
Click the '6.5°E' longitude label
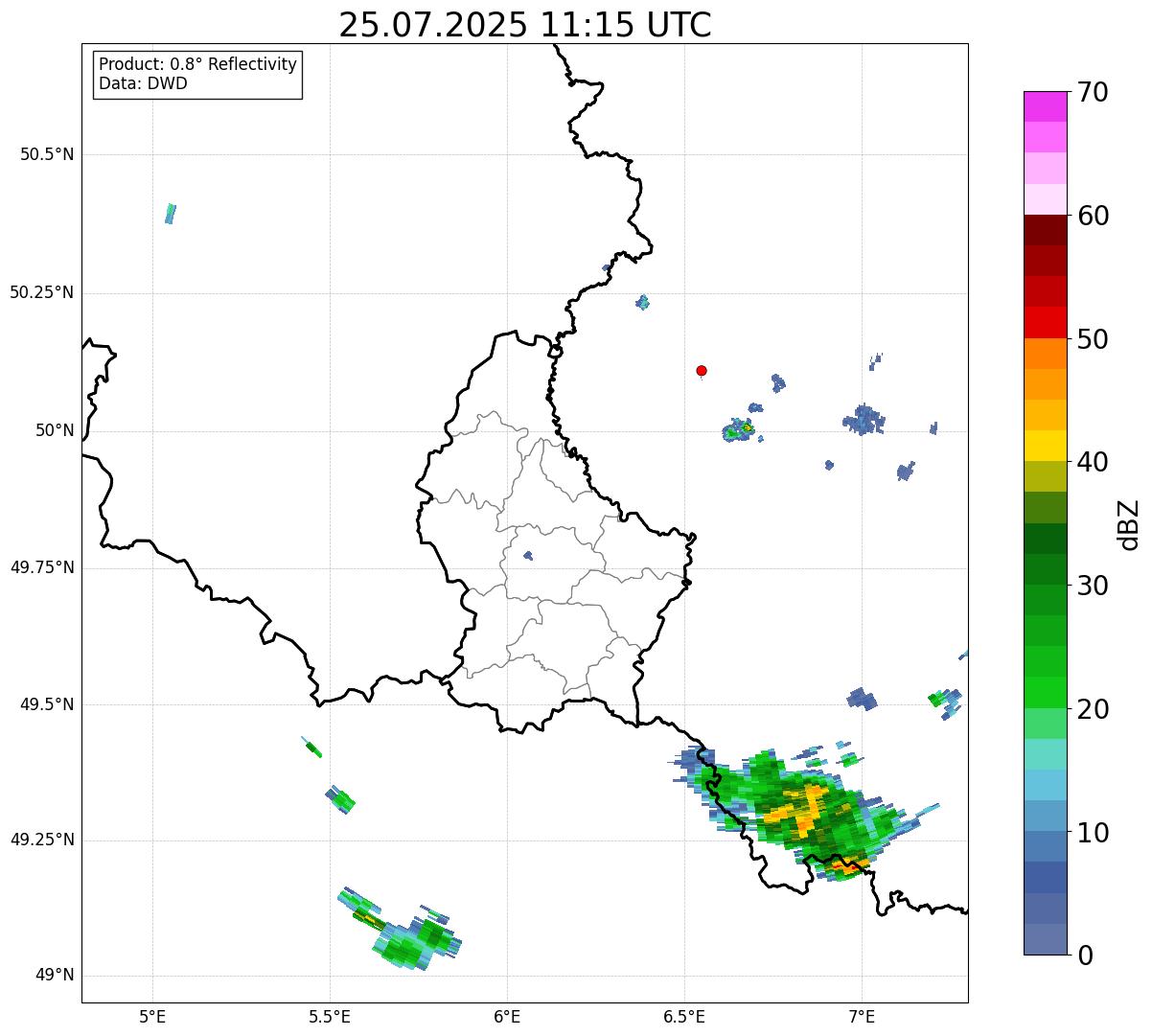pyautogui.click(x=684, y=1017)
